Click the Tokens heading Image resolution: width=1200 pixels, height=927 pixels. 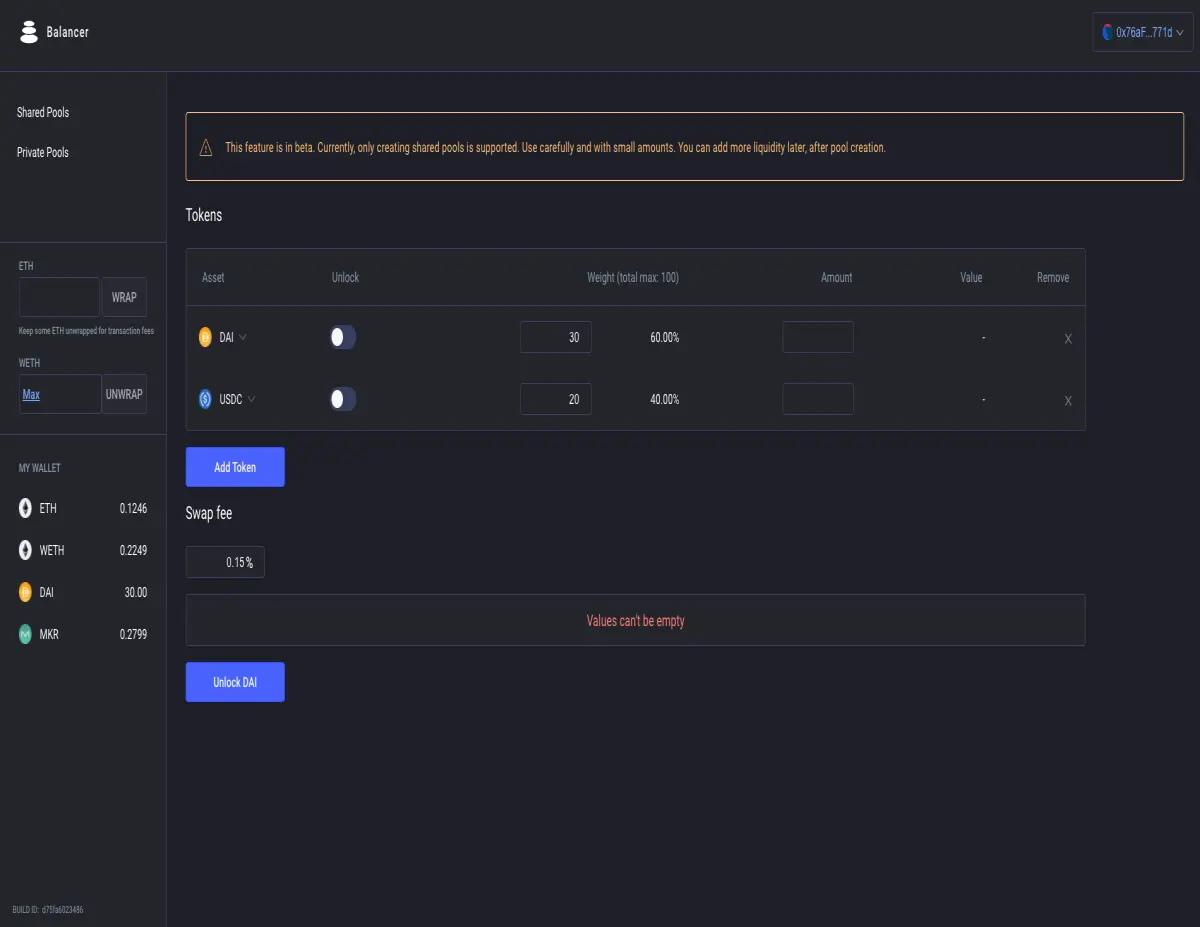[x=204, y=215]
